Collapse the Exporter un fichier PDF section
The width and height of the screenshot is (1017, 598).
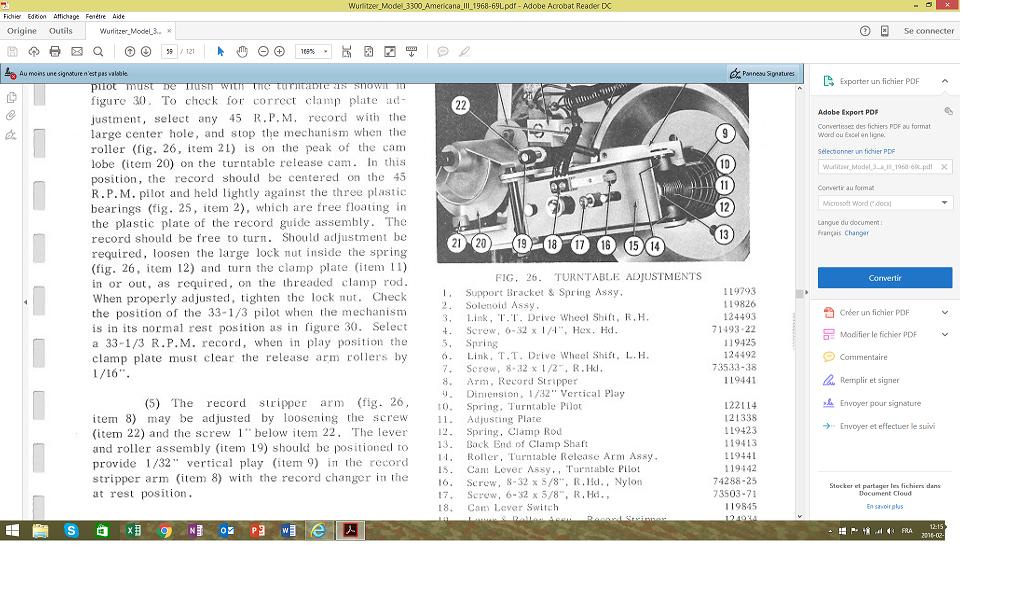pos(944,81)
